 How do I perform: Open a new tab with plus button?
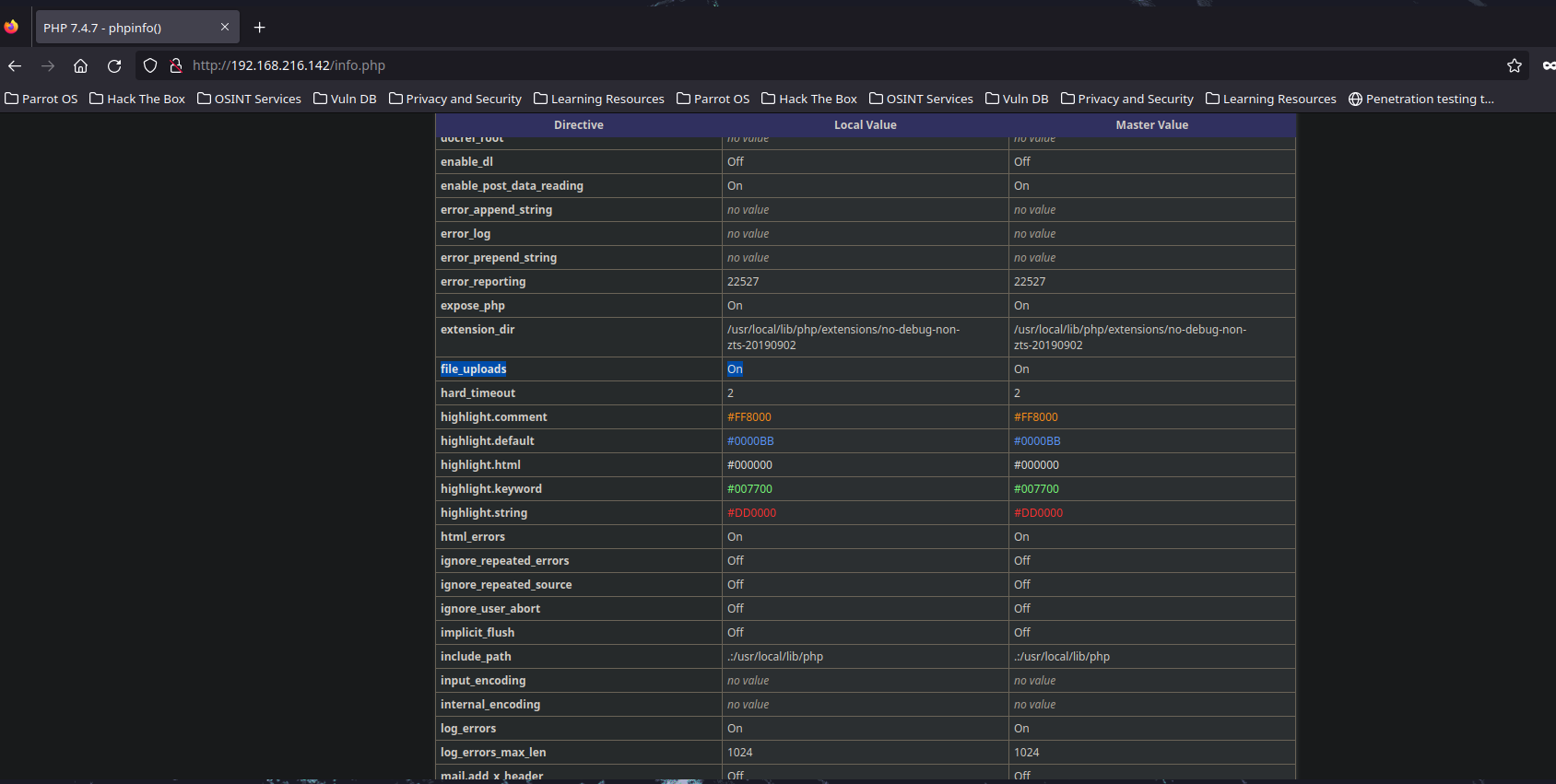(259, 28)
